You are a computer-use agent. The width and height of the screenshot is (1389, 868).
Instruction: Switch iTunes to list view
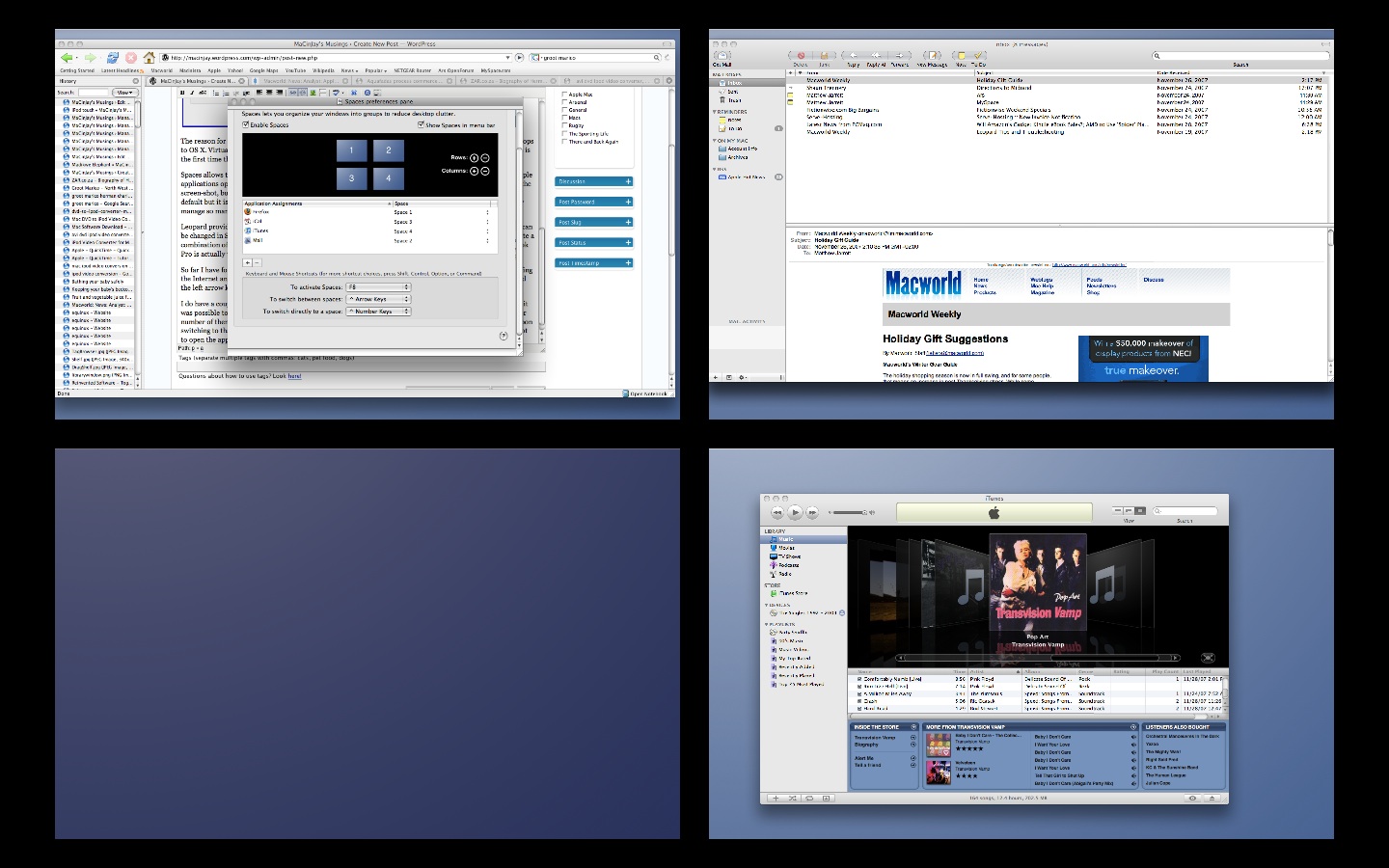1118,510
